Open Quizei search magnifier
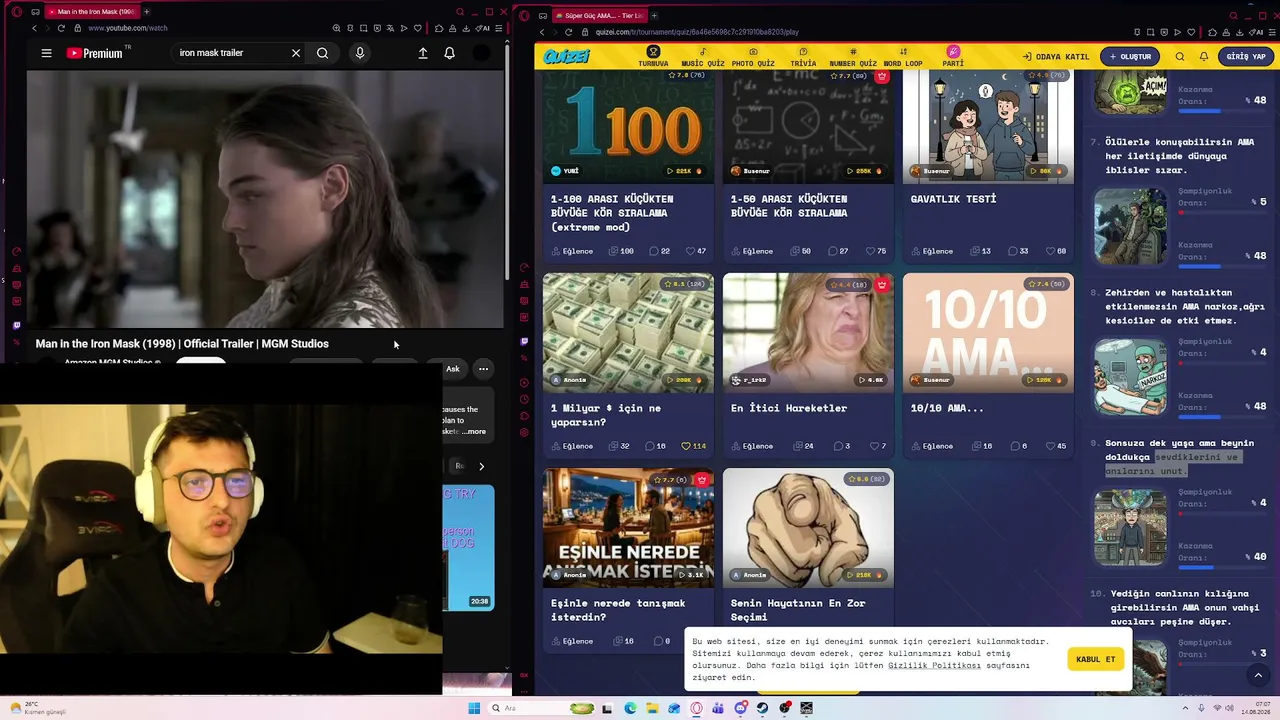 click(1180, 57)
